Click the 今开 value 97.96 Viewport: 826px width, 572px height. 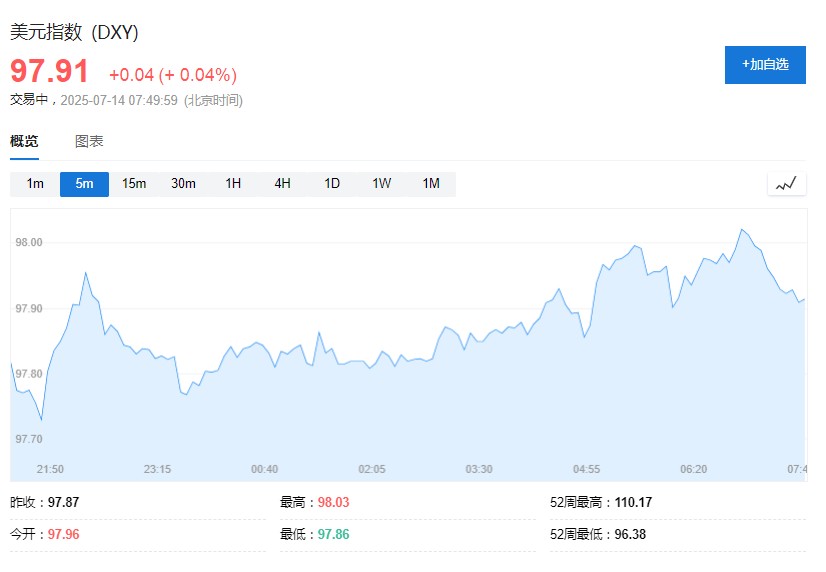(x=63, y=534)
